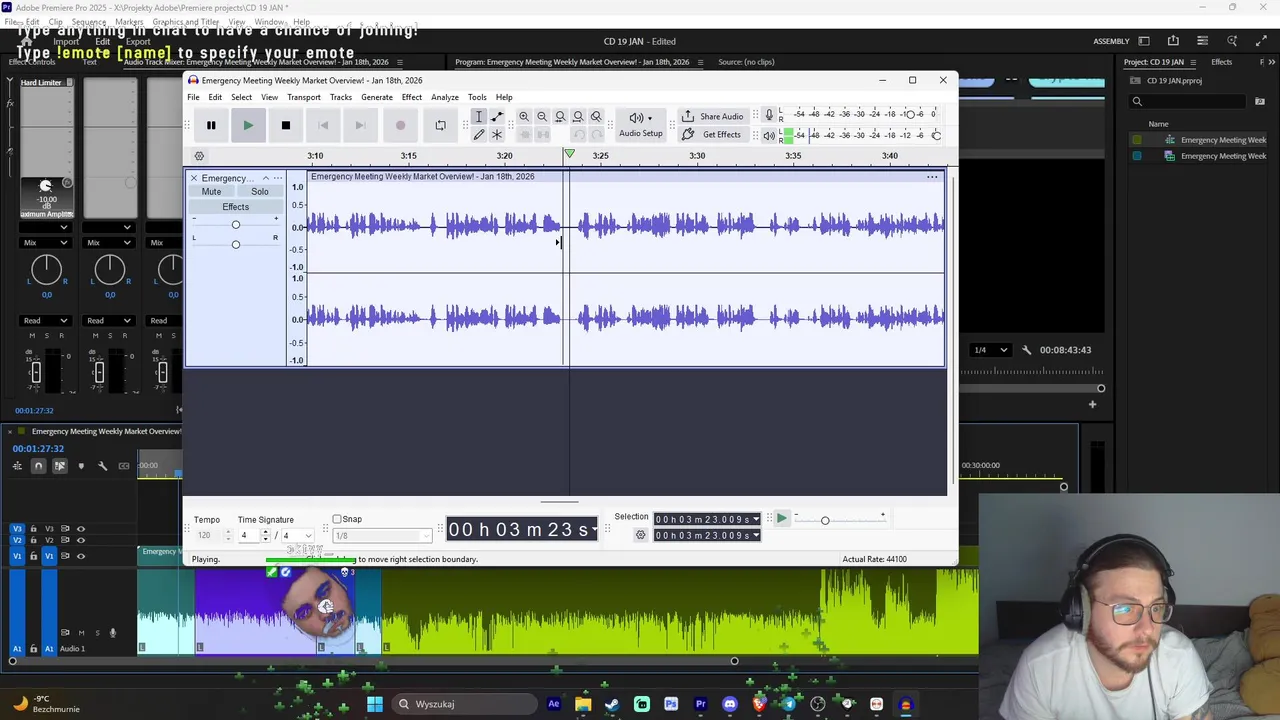
Task: Click Fit Project to Width zoom icon
Action: click(578, 117)
